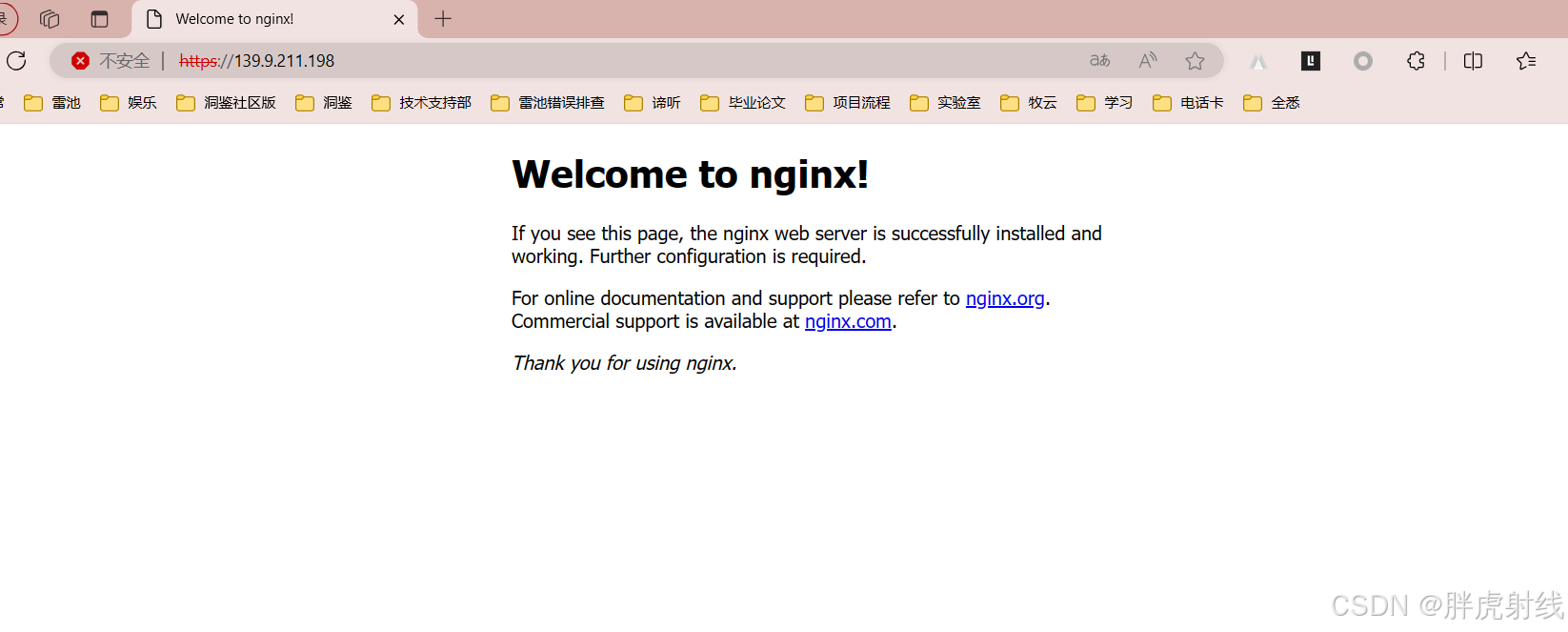Image resolution: width=1568 pixels, height=632 pixels.
Task: Open the workspaces icon in tab bar
Action: click(50, 19)
